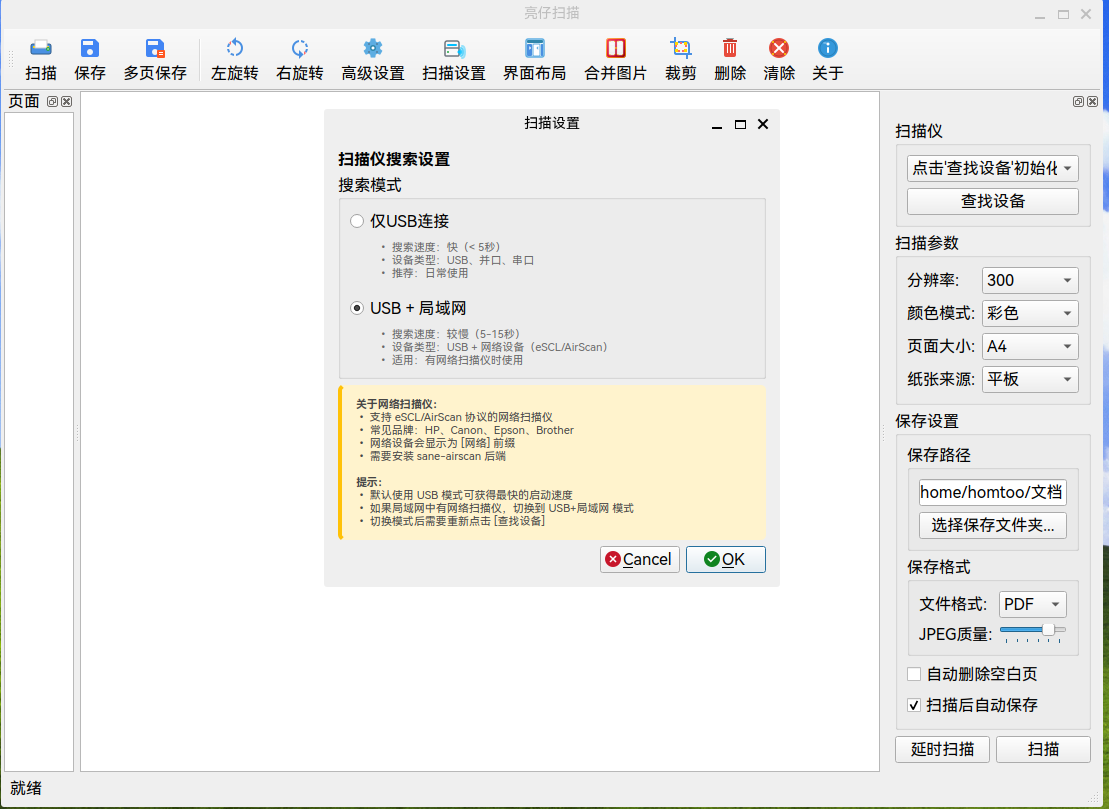
Task: Open the 关于 info icon
Action: click(828, 48)
